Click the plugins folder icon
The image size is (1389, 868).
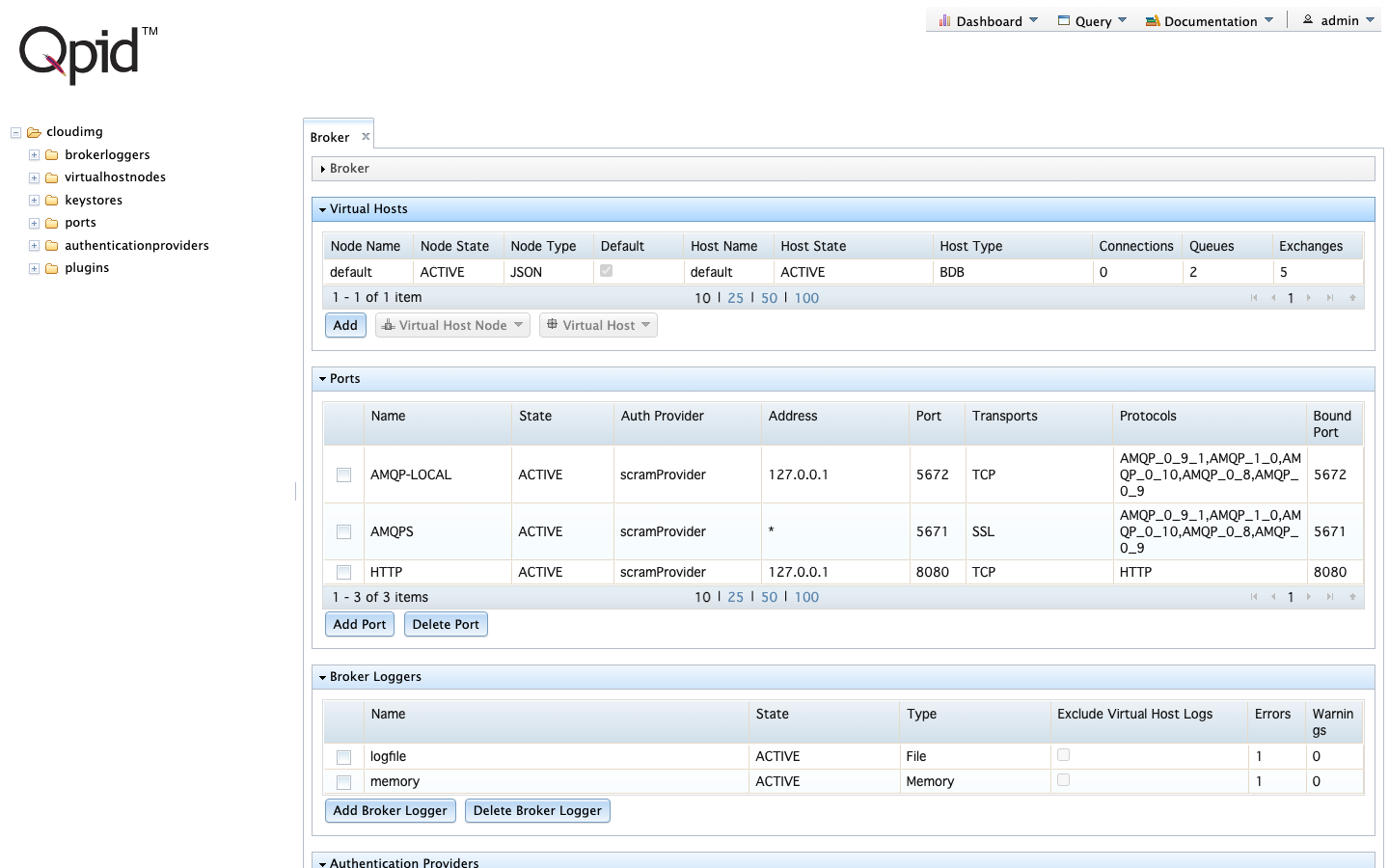tap(52, 268)
